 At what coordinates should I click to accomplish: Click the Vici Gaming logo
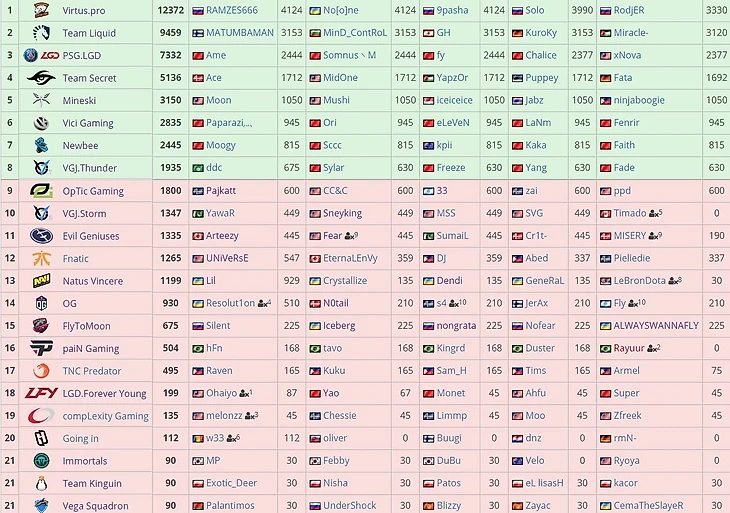(x=41, y=123)
